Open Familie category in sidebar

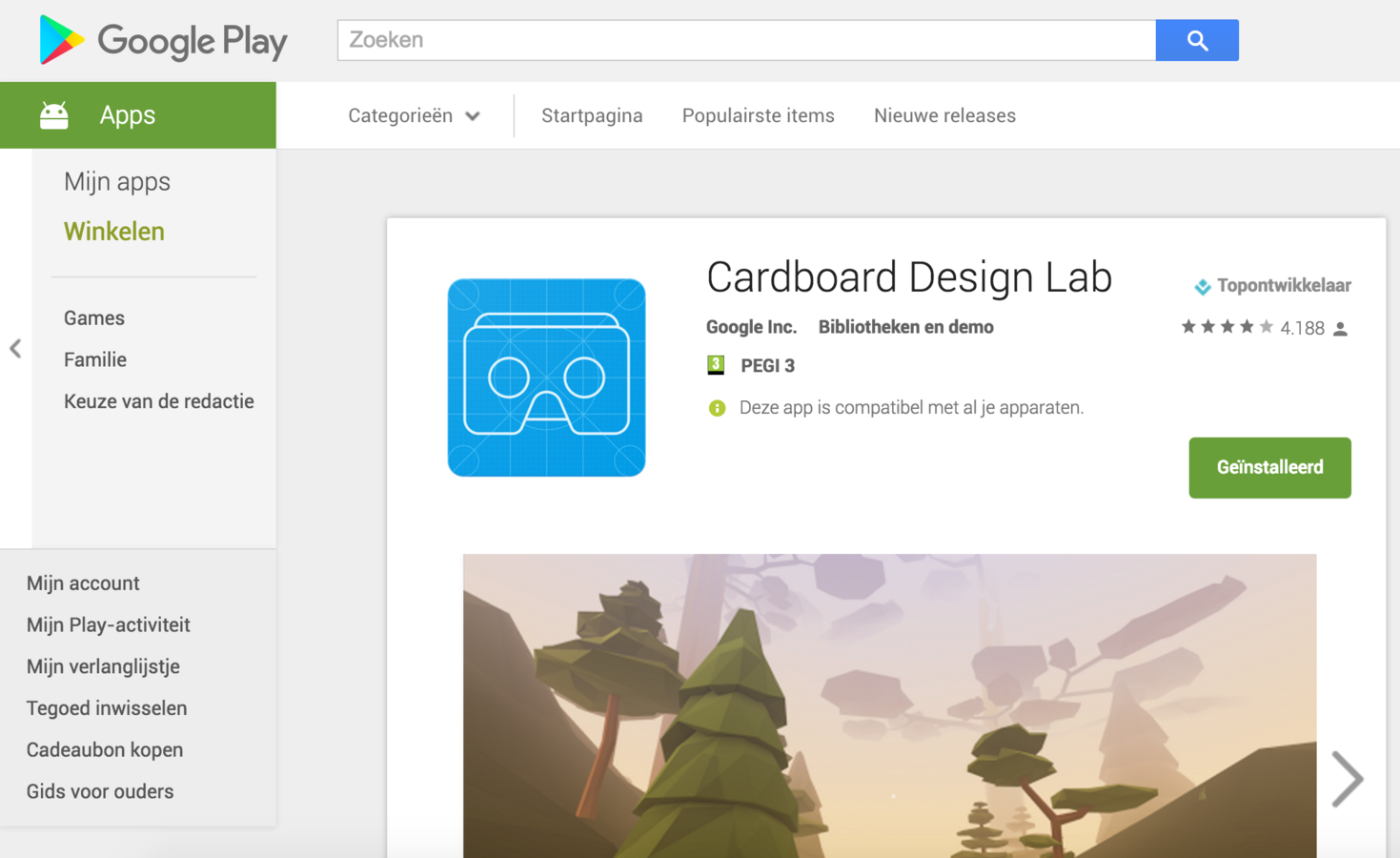click(x=94, y=359)
